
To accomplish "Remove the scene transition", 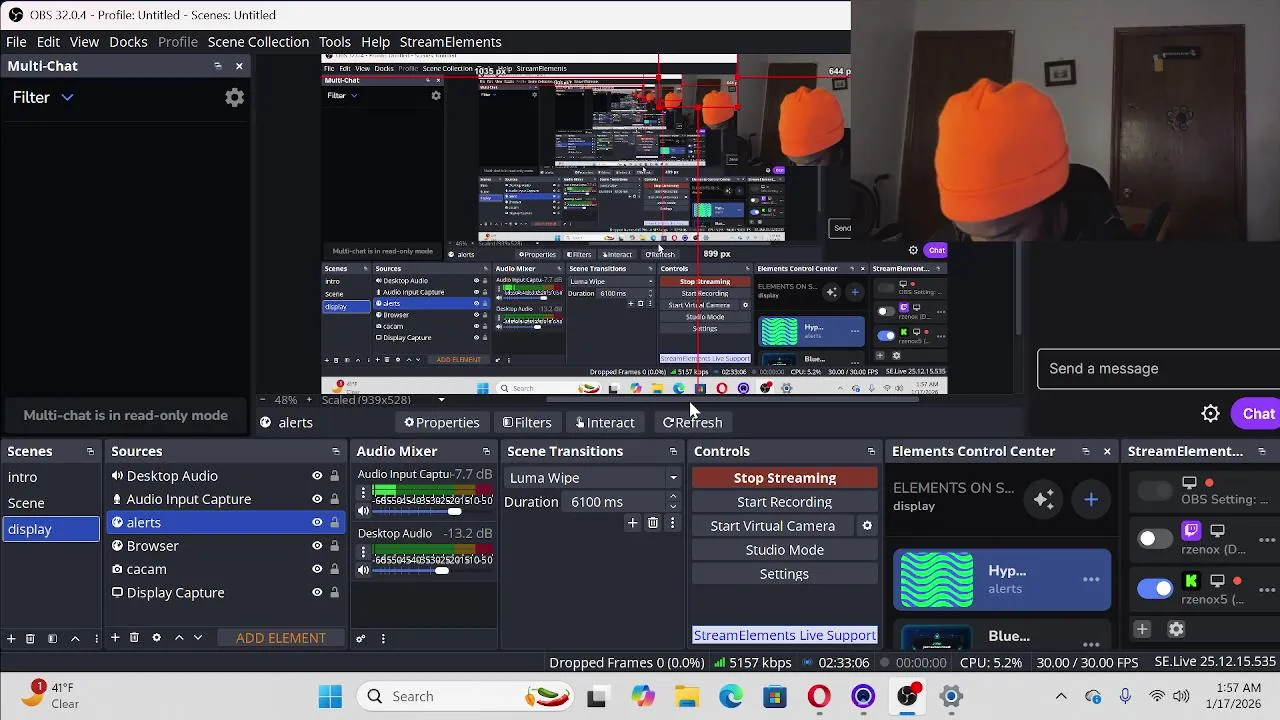I will [x=653, y=523].
